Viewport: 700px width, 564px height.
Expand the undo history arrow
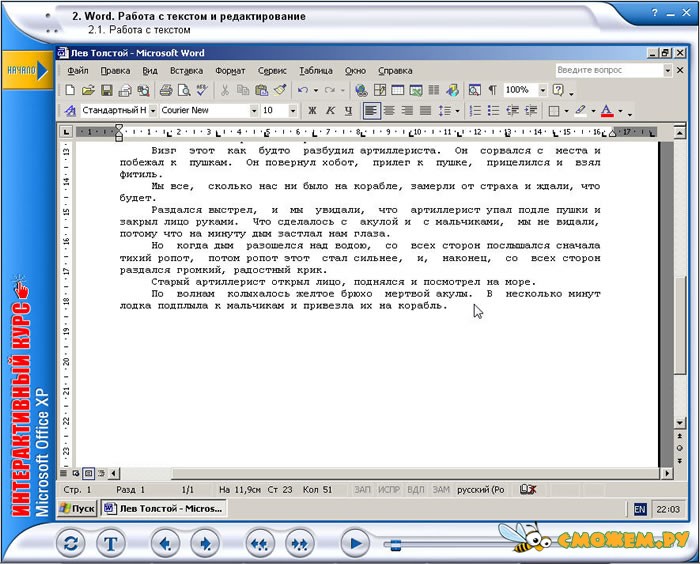316,90
